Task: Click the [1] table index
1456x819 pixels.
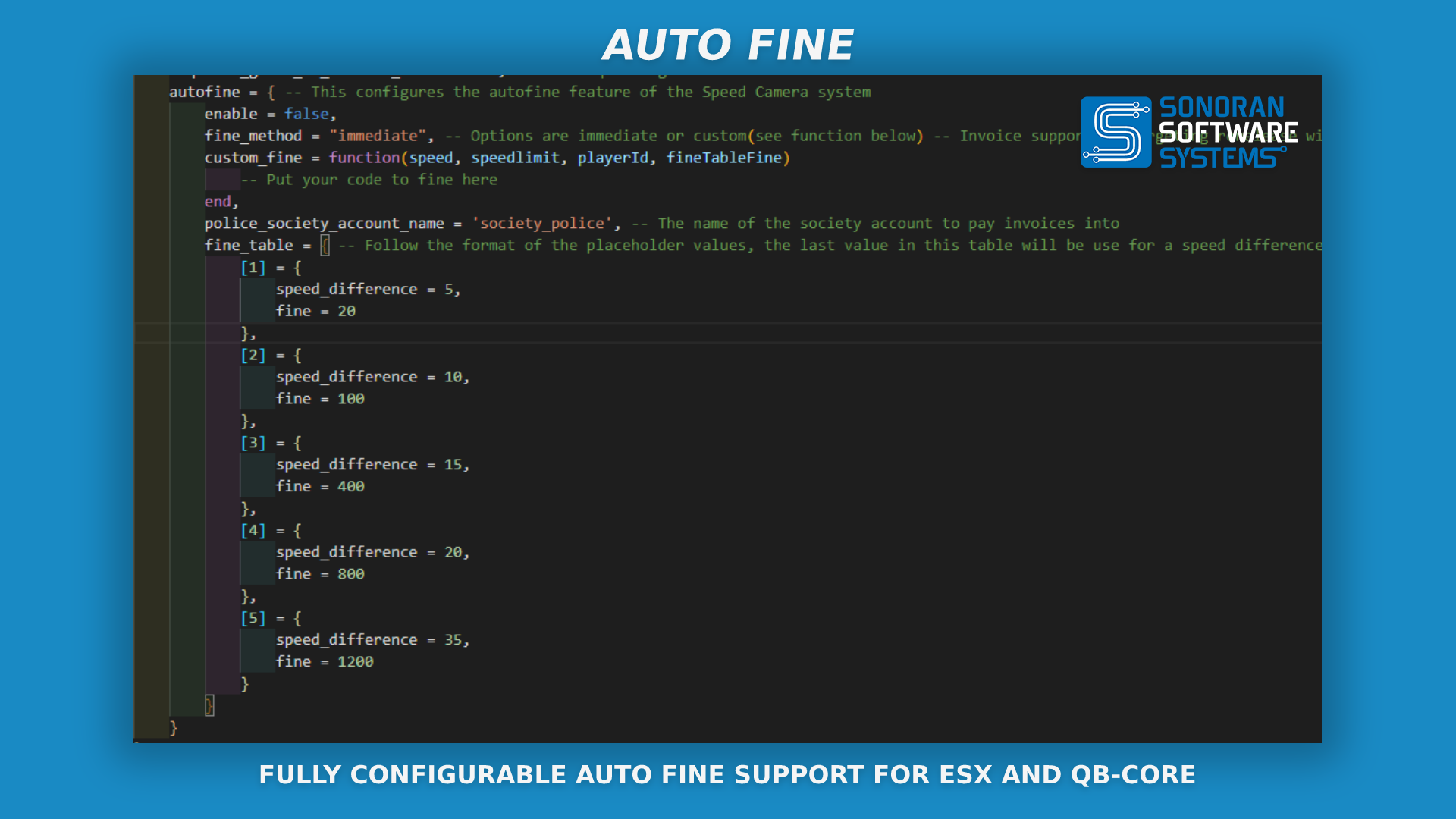Action: (253, 268)
